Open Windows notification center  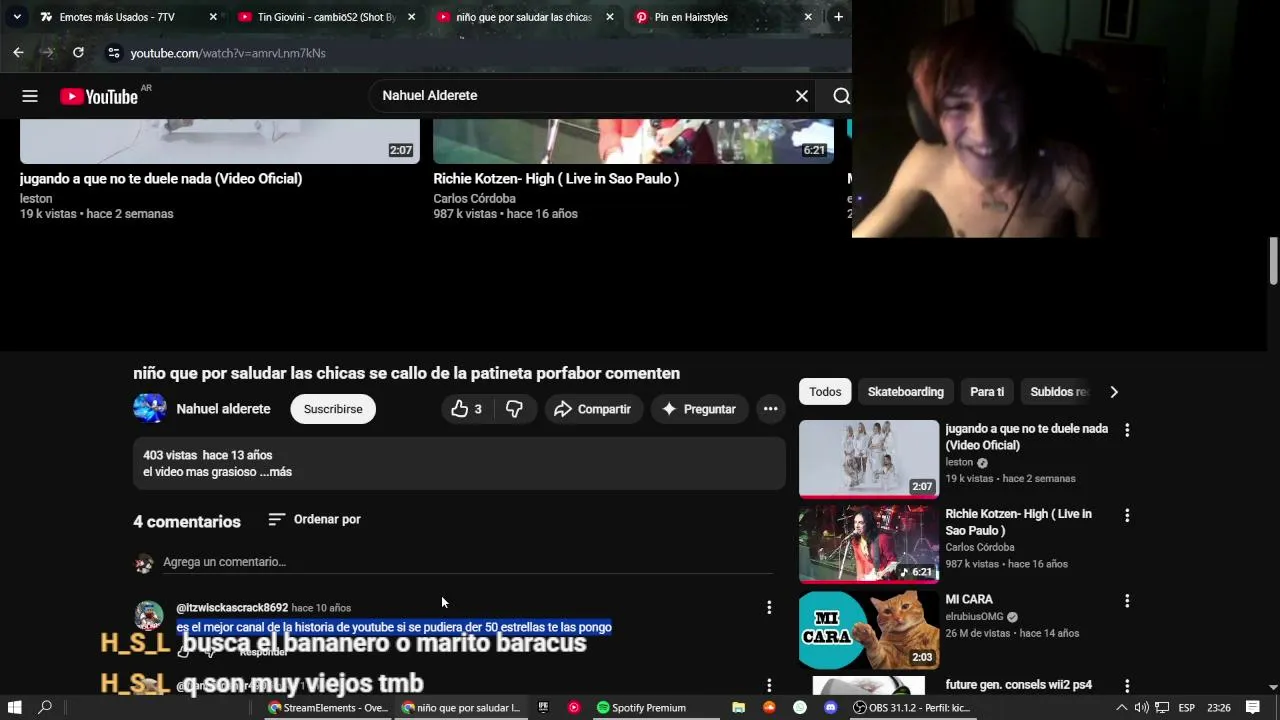1252,708
